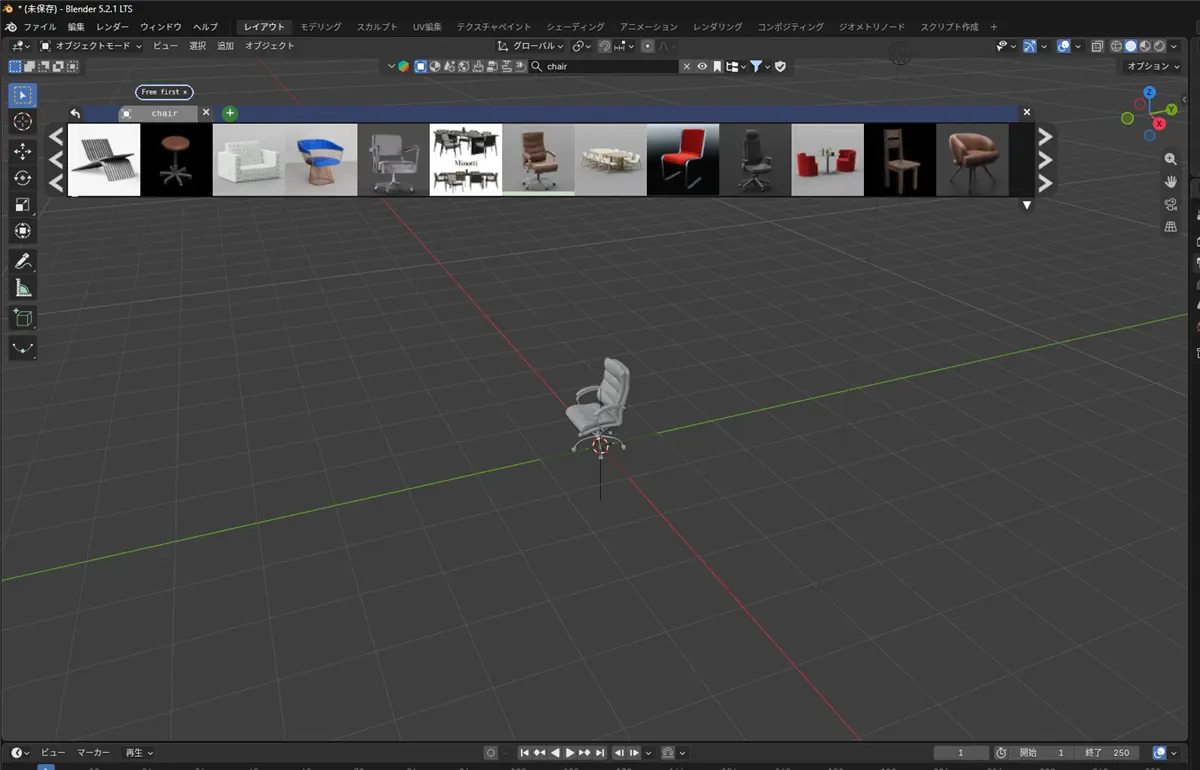Image resolution: width=1200 pixels, height=770 pixels.
Task: Open BlenderKit filter funnel dropdown
Action: (x=761, y=67)
